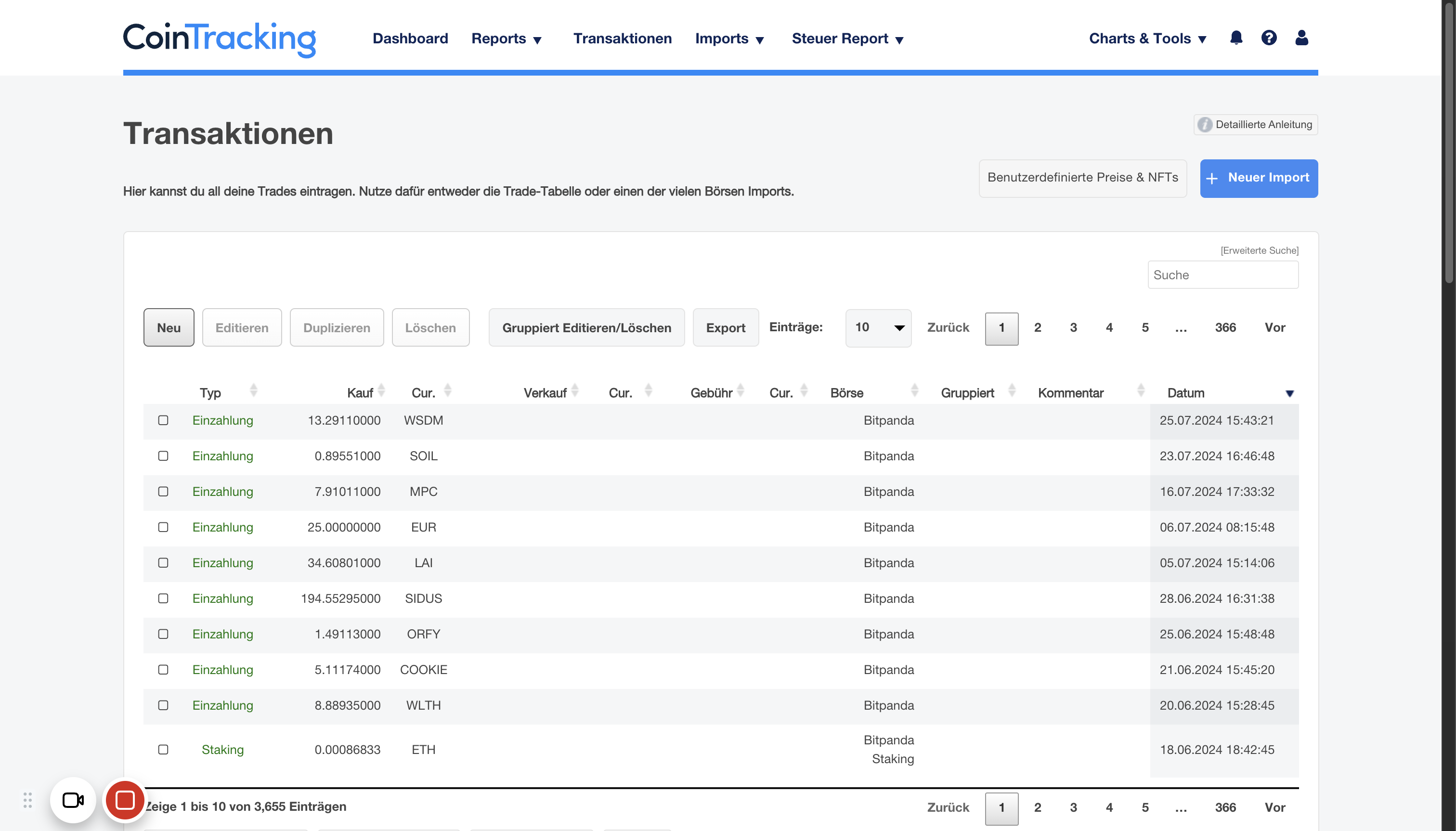Viewport: 1456px width, 831px height.
Task: Open Benutzerdefinierte Preise & NFTs
Action: (x=1083, y=178)
